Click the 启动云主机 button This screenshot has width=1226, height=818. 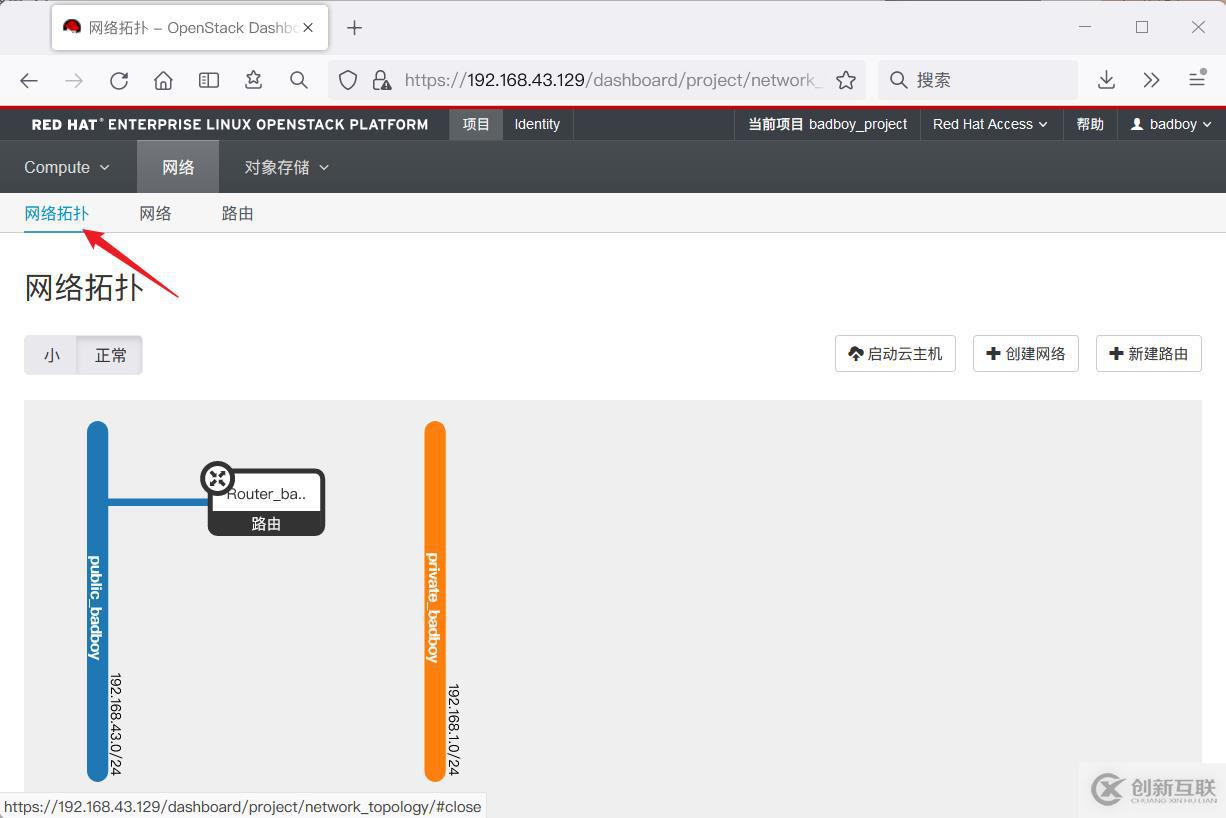tap(895, 354)
